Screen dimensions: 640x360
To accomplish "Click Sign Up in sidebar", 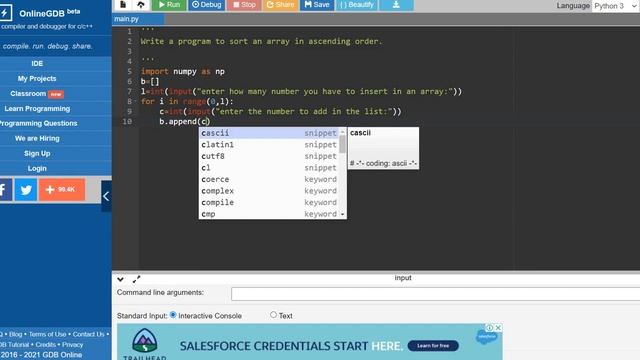I will (37, 153).
